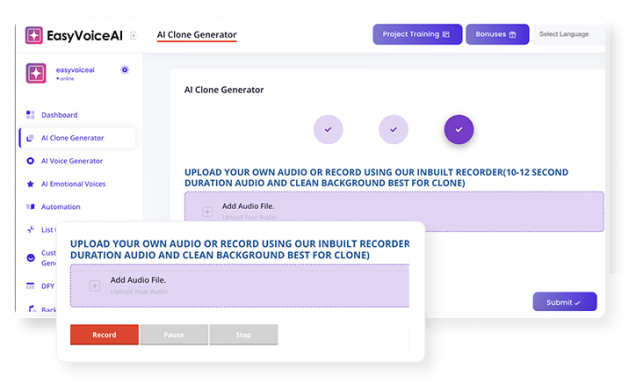This screenshot has width=639, height=385.
Task: Click the Bonuses button
Action: point(497,34)
